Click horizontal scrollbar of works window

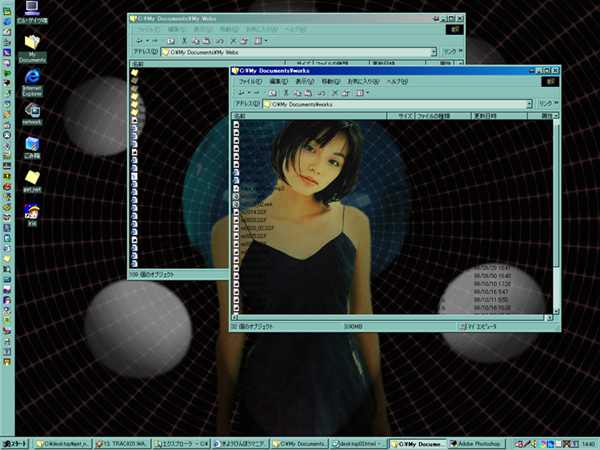(391, 318)
